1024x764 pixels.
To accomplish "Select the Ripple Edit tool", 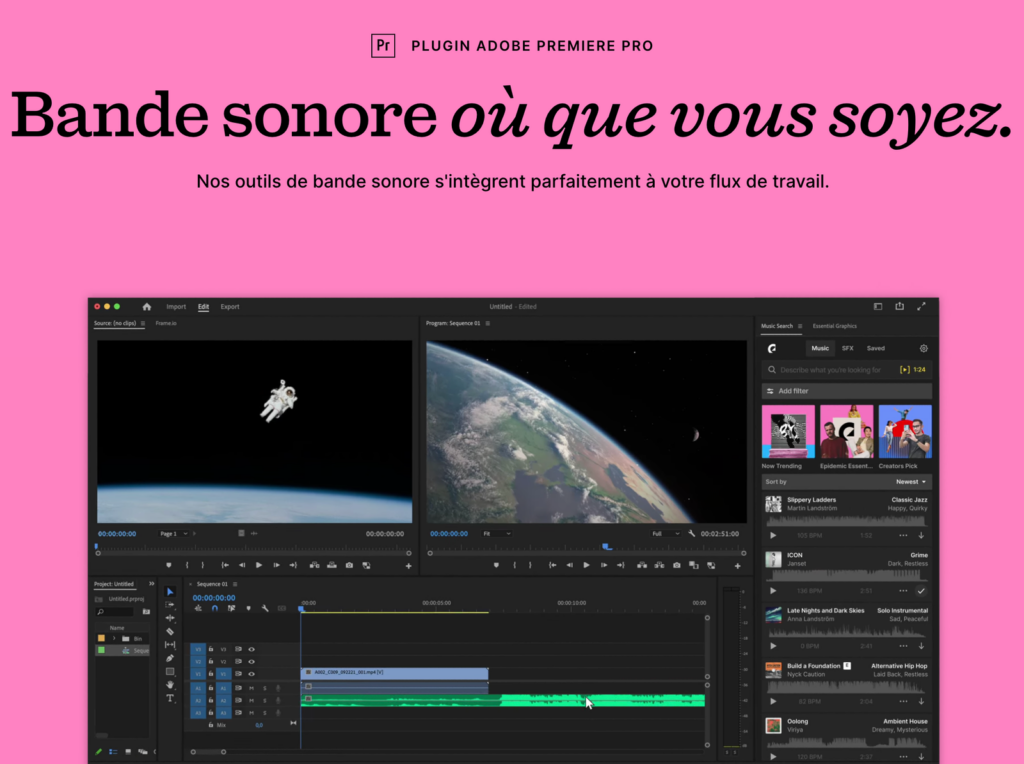I will (x=170, y=618).
